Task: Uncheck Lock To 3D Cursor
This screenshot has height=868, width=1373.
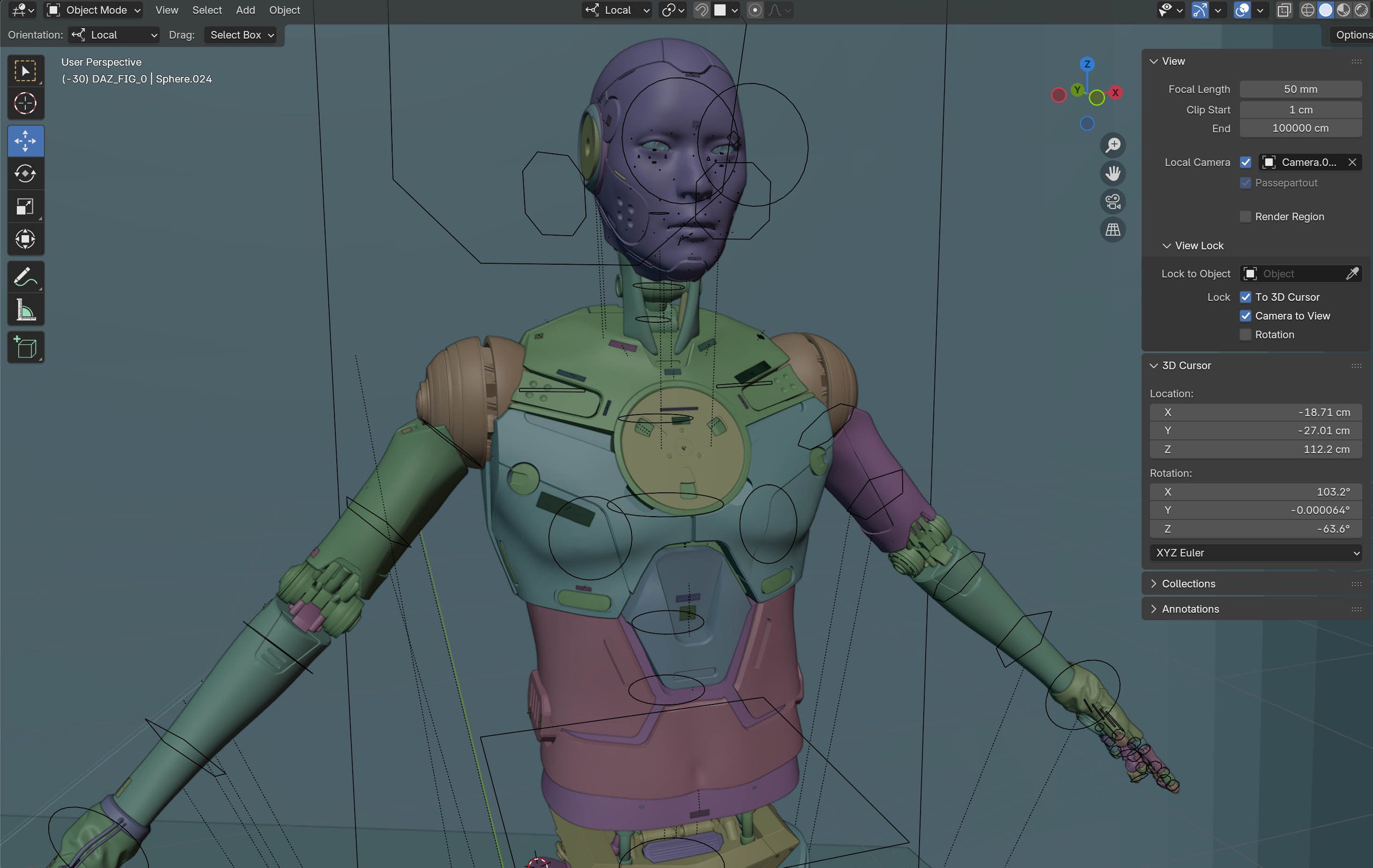Action: 1245,297
